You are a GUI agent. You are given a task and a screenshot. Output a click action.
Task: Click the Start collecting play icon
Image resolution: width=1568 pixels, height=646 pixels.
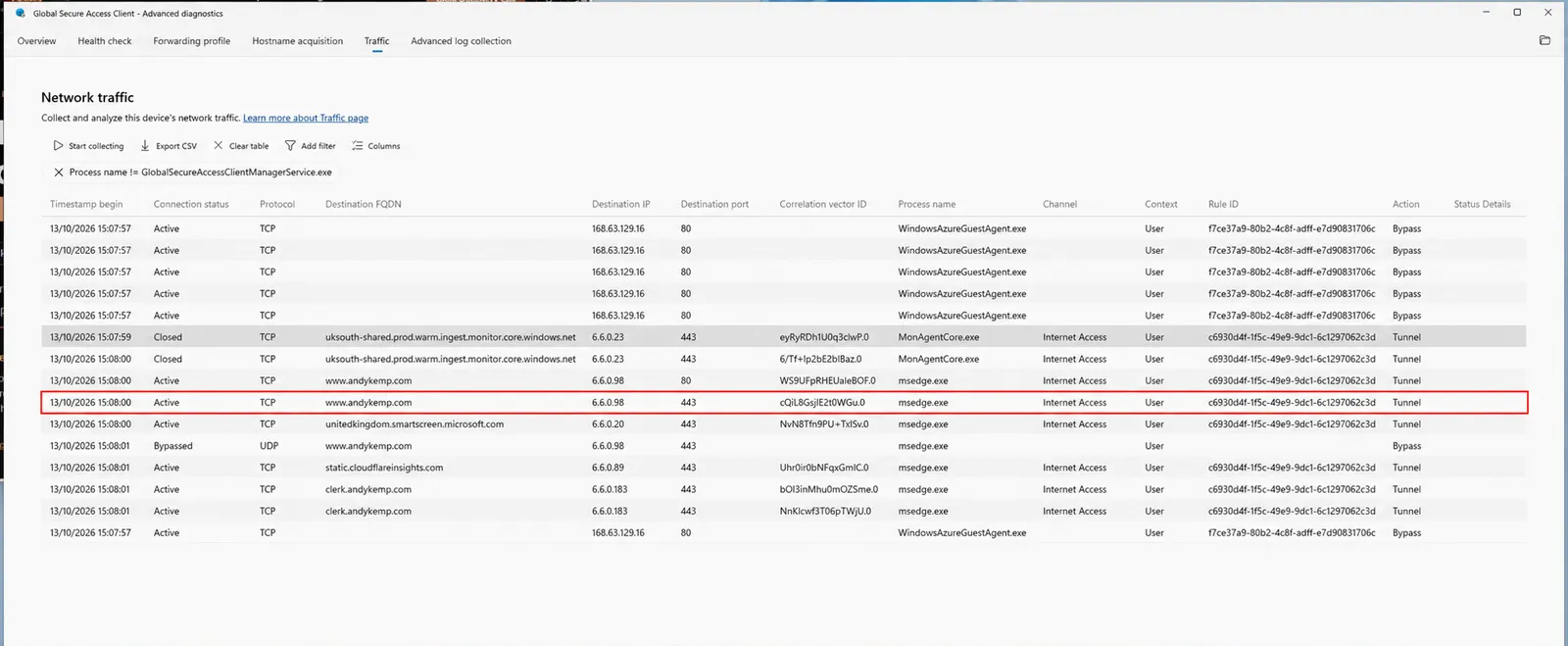point(58,145)
